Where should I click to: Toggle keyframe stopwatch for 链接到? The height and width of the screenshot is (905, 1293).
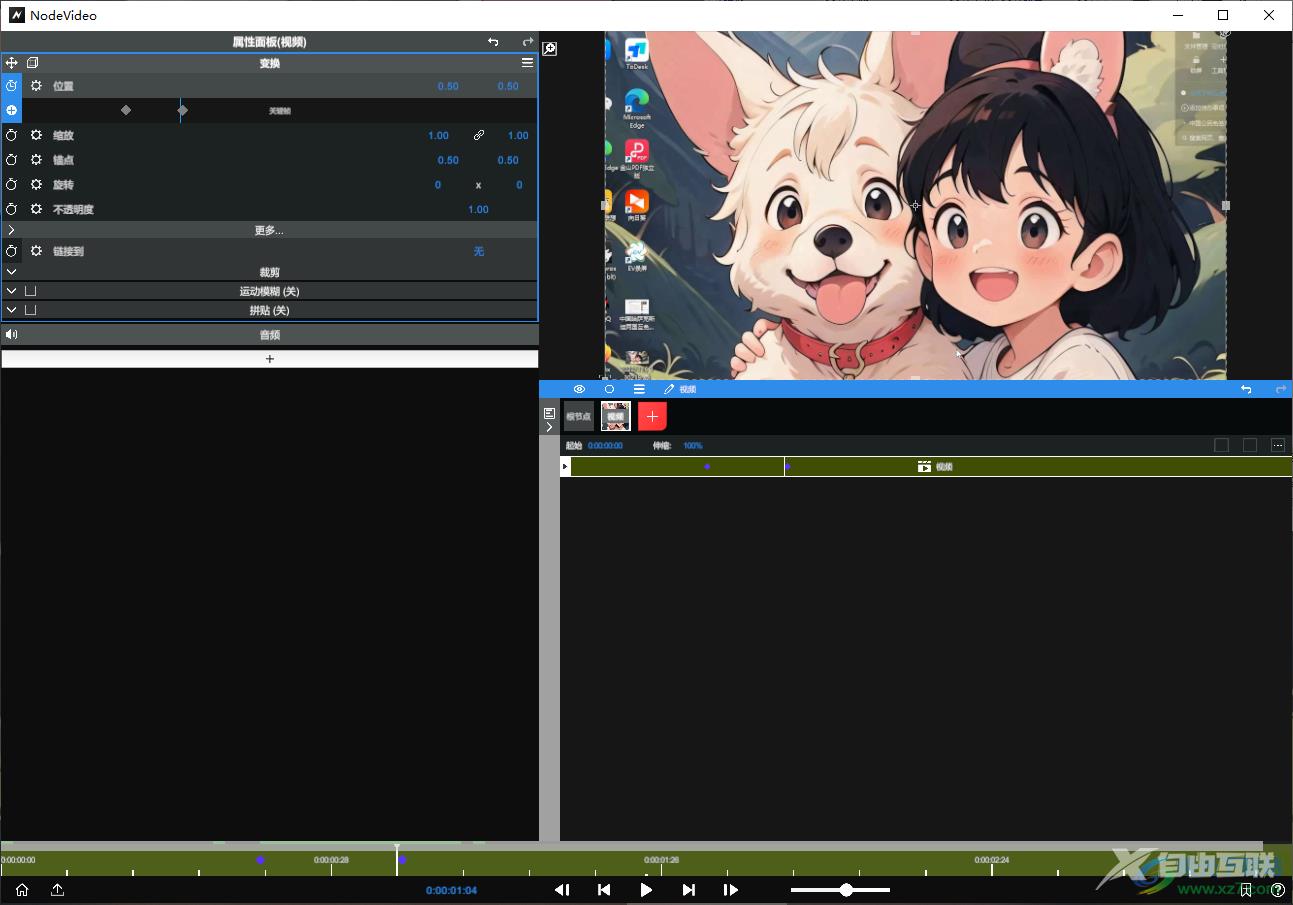[x=11, y=251]
